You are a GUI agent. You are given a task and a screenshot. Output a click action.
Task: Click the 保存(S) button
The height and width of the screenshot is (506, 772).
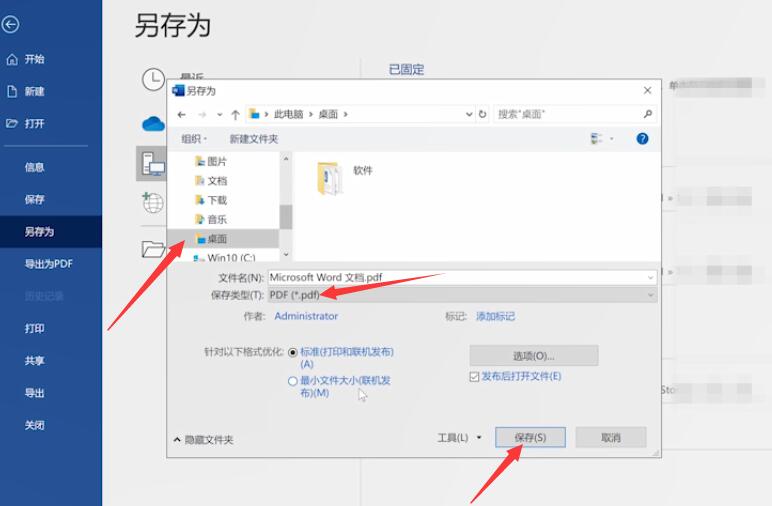click(x=530, y=437)
